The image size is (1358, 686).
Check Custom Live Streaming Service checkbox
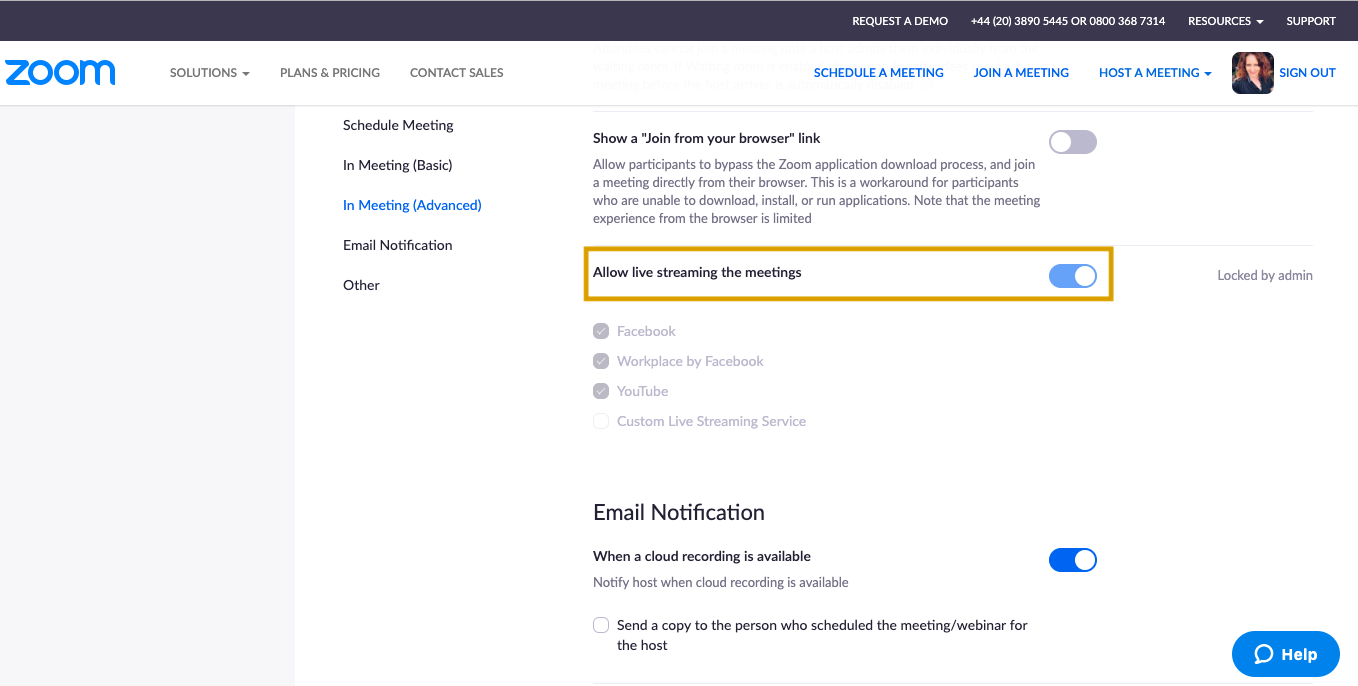pos(601,421)
